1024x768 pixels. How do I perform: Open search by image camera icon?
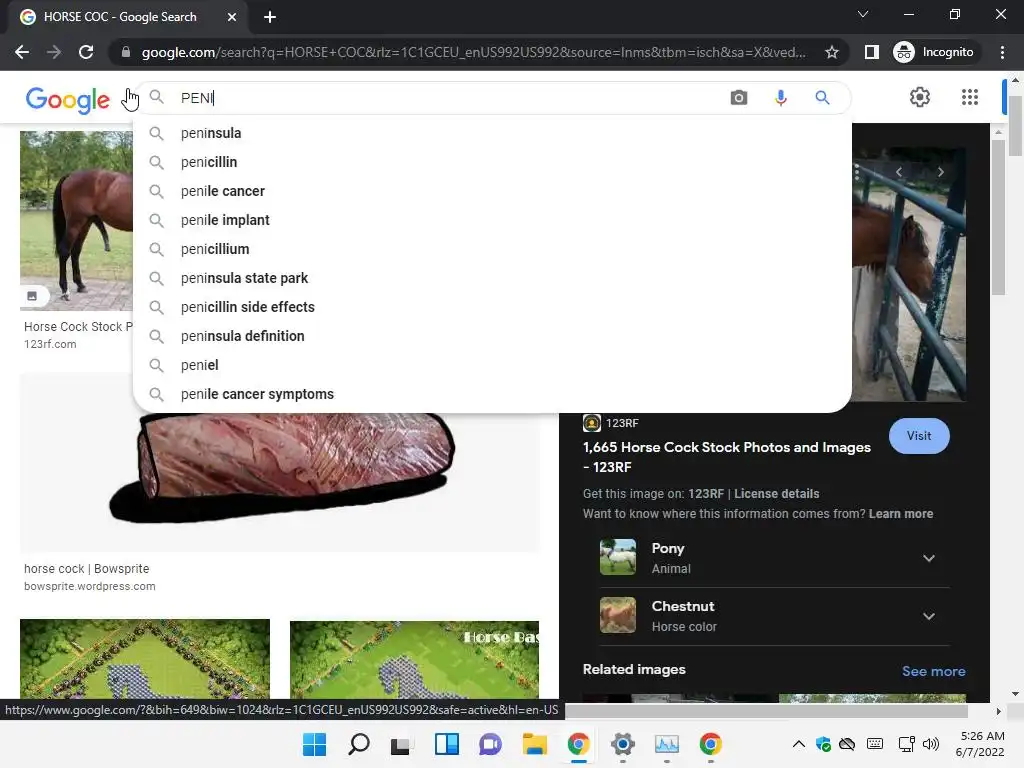[739, 98]
